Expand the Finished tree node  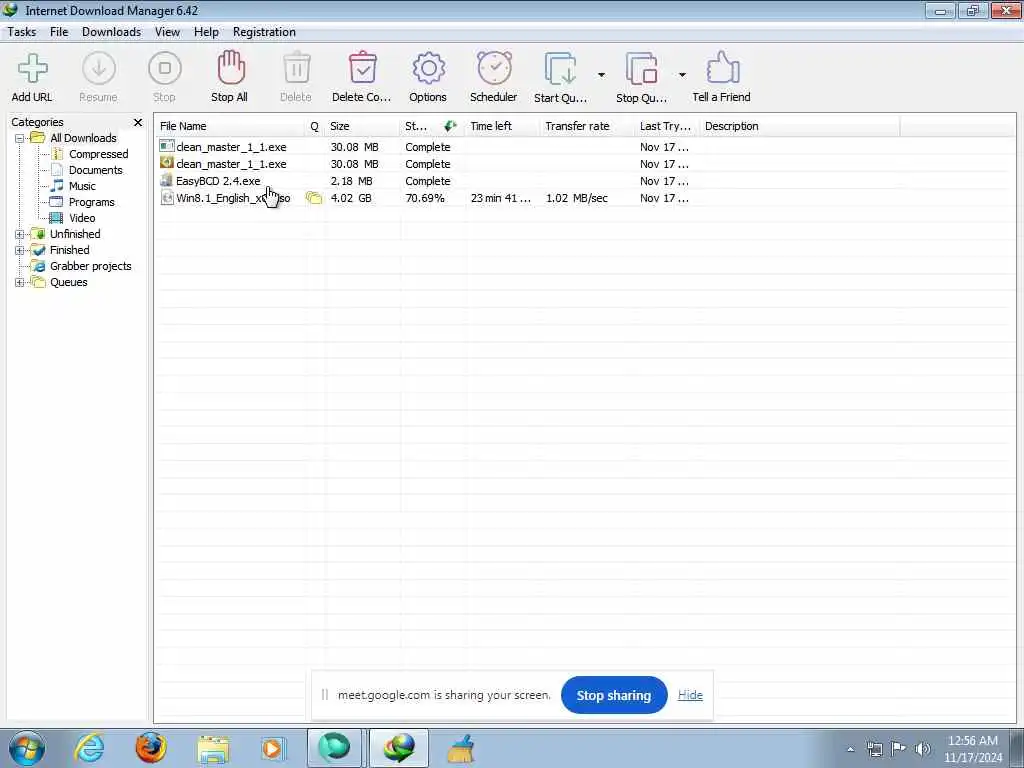coord(20,250)
